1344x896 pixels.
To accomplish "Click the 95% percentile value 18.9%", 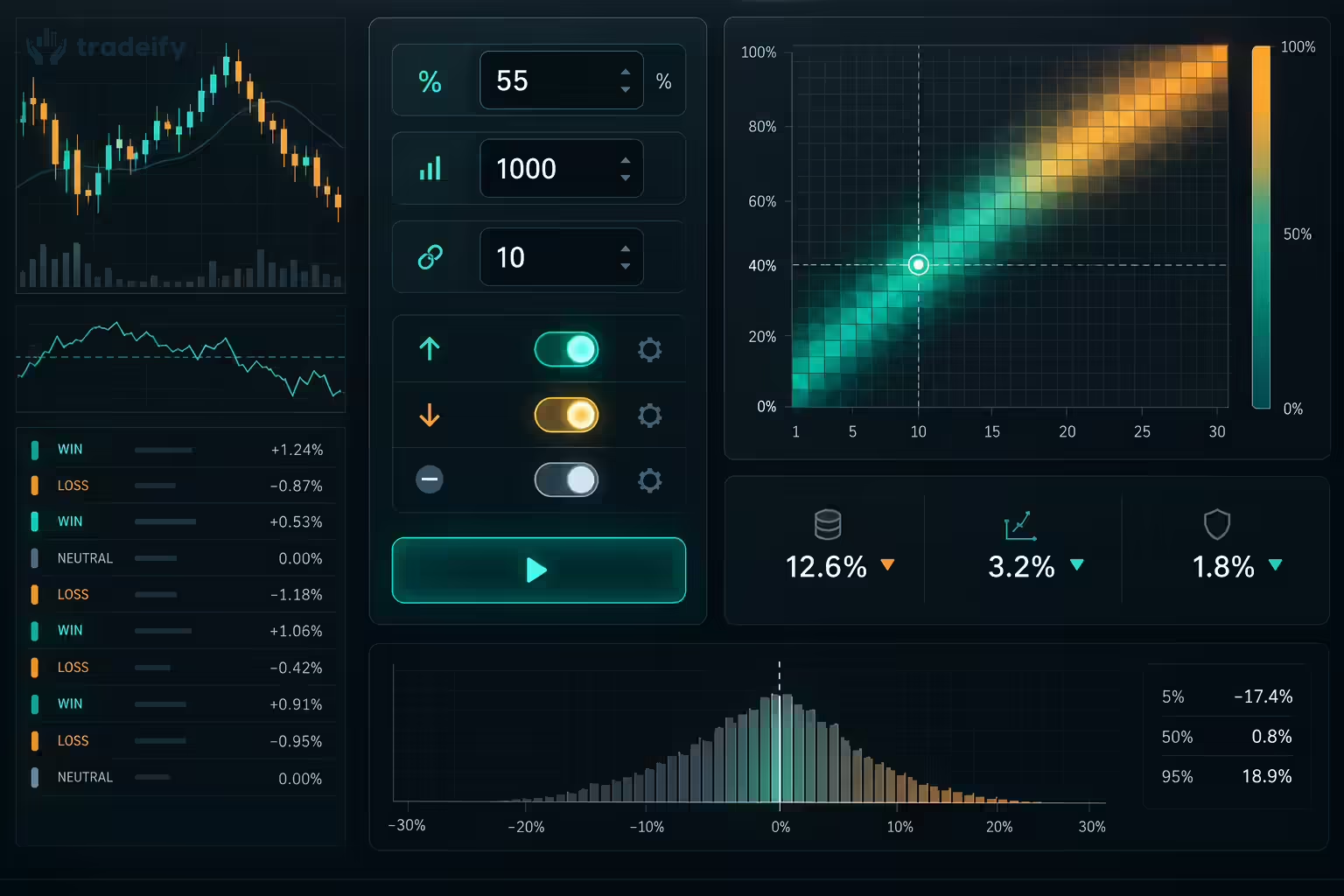I will tap(1267, 776).
